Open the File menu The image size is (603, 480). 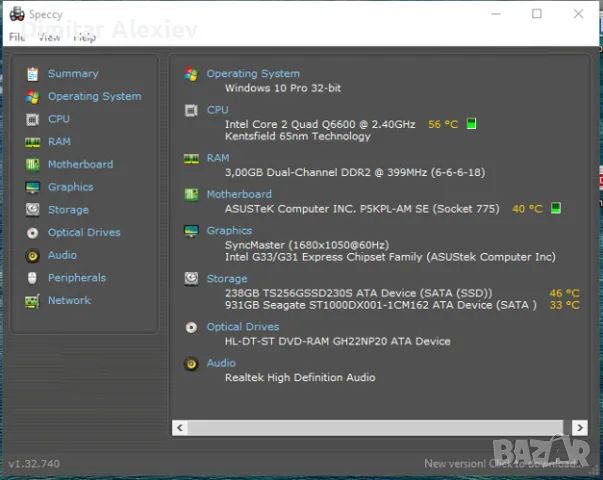click(17, 37)
